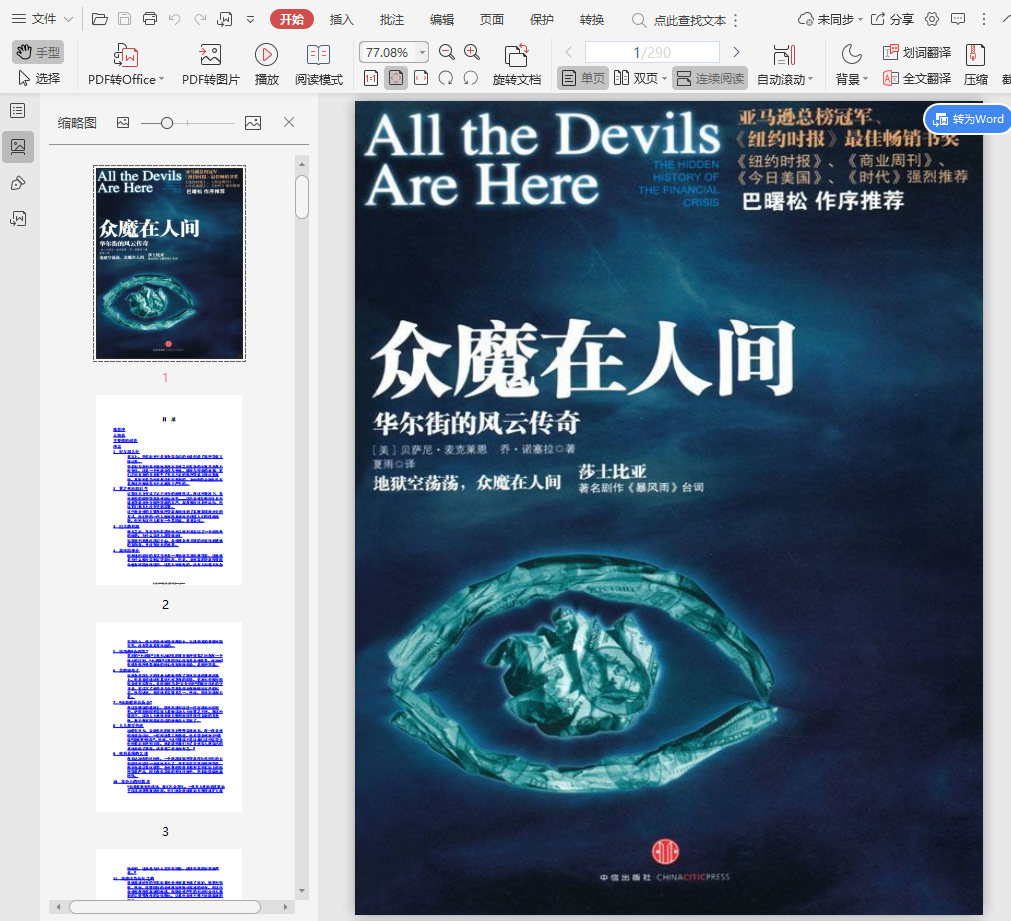
Task: Switch to the 转换 tab
Action: (592, 20)
